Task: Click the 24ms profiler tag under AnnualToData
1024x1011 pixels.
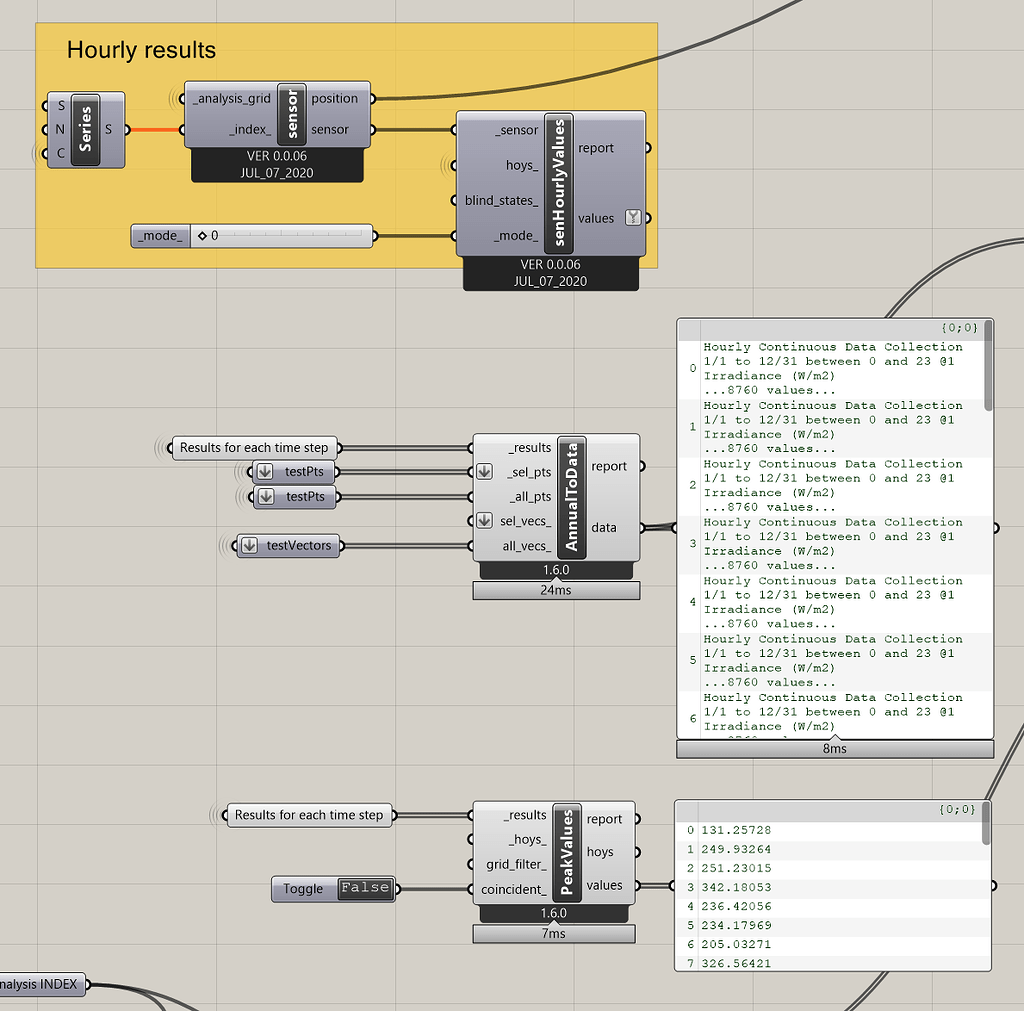Action: coord(556,591)
